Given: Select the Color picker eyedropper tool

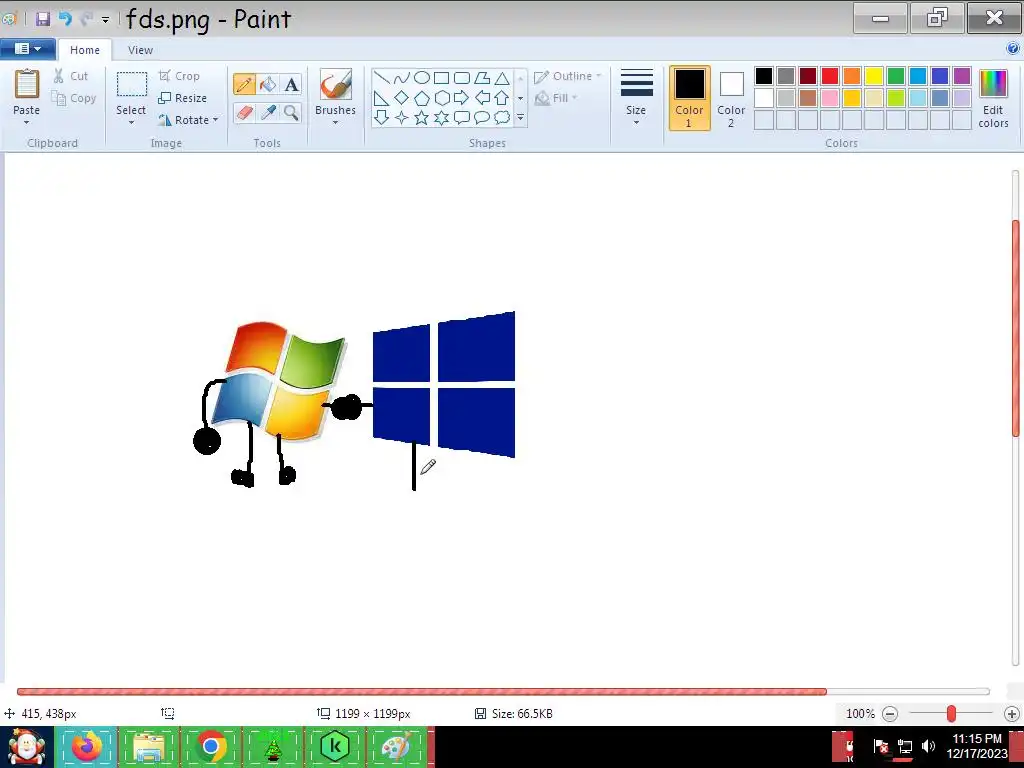Looking at the screenshot, I should click(x=268, y=112).
